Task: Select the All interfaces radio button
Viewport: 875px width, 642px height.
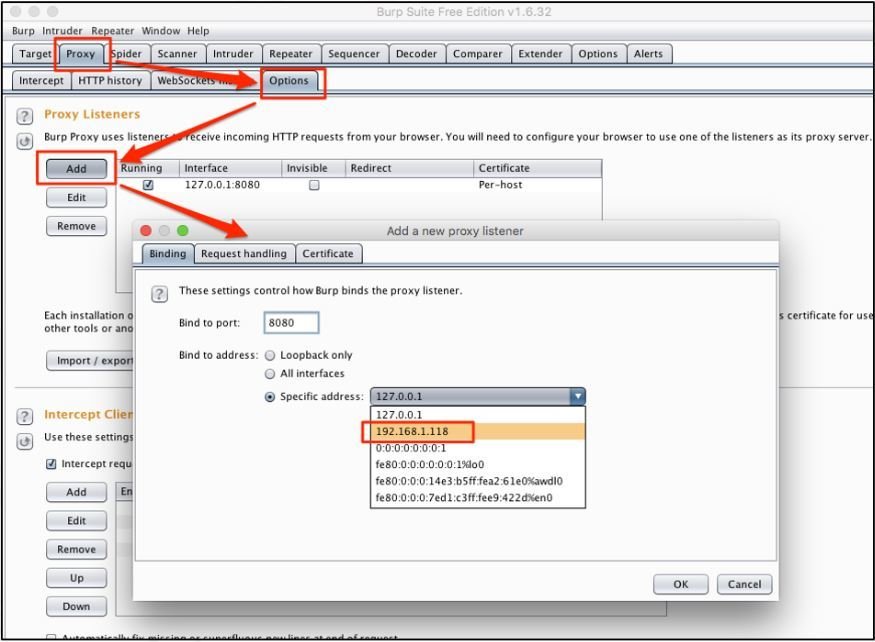Action: (270, 374)
